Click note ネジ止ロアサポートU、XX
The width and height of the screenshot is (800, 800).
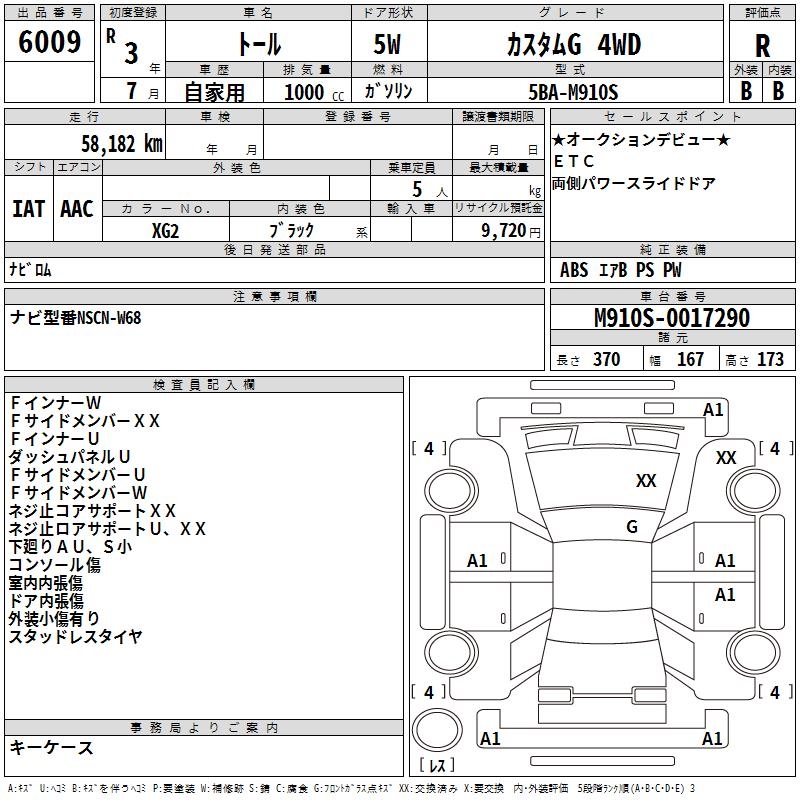click(107, 529)
